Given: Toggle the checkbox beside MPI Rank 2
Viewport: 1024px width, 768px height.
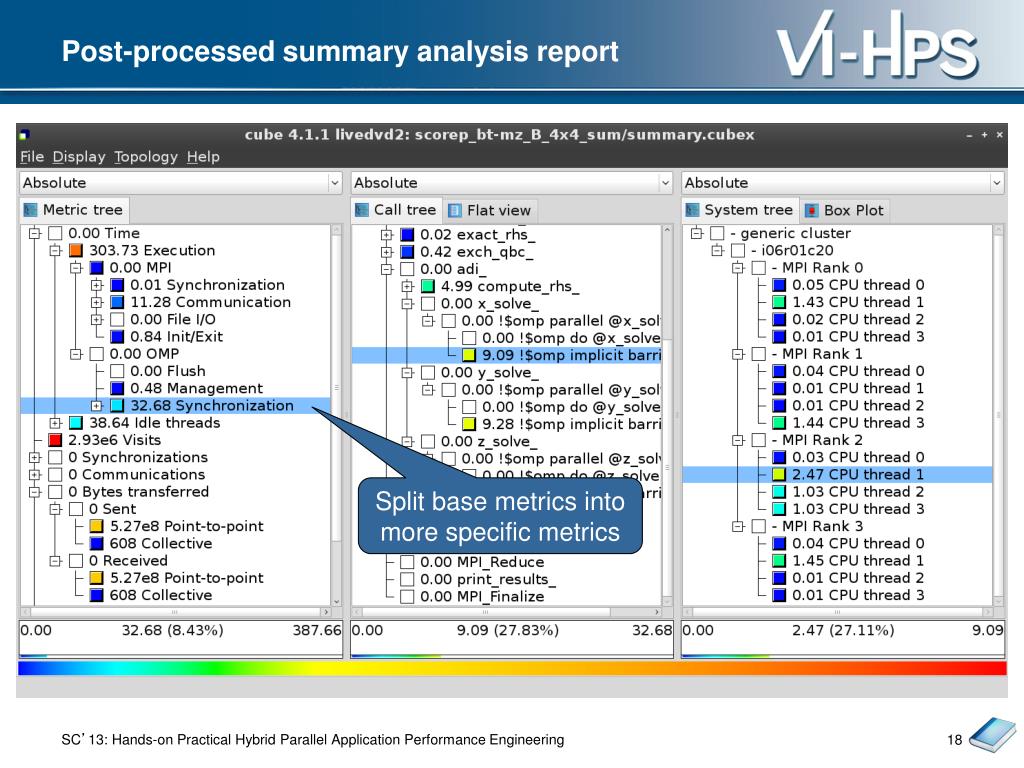Looking at the screenshot, I should 759,440.
